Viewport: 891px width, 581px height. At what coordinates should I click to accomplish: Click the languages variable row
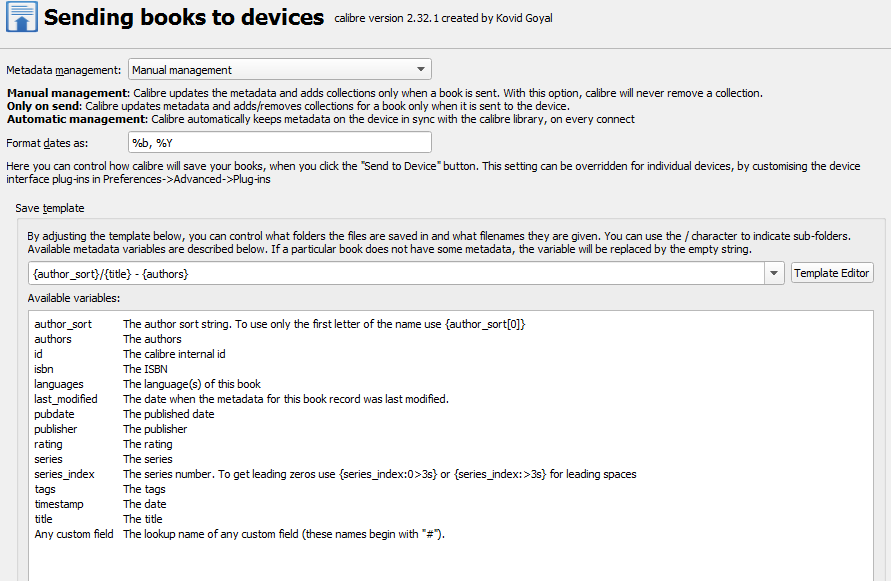(x=59, y=384)
